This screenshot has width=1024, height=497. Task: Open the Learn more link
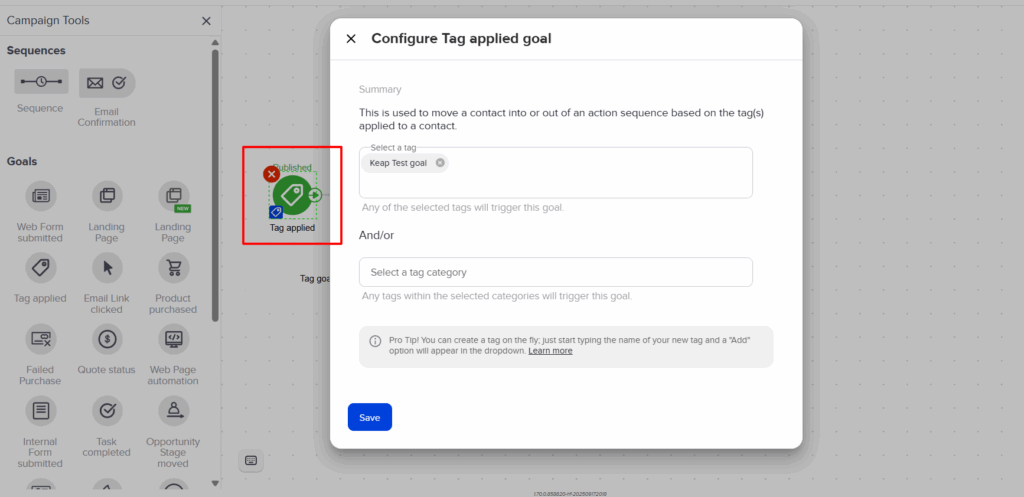tap(550, 351)
